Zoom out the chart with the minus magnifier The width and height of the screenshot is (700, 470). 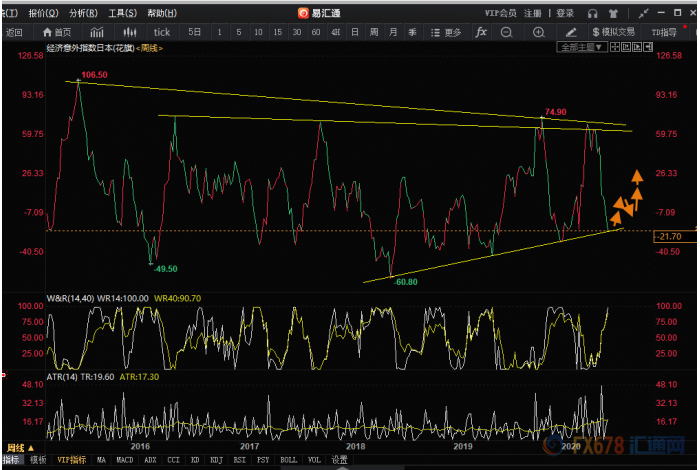click(x=509, y=32)
